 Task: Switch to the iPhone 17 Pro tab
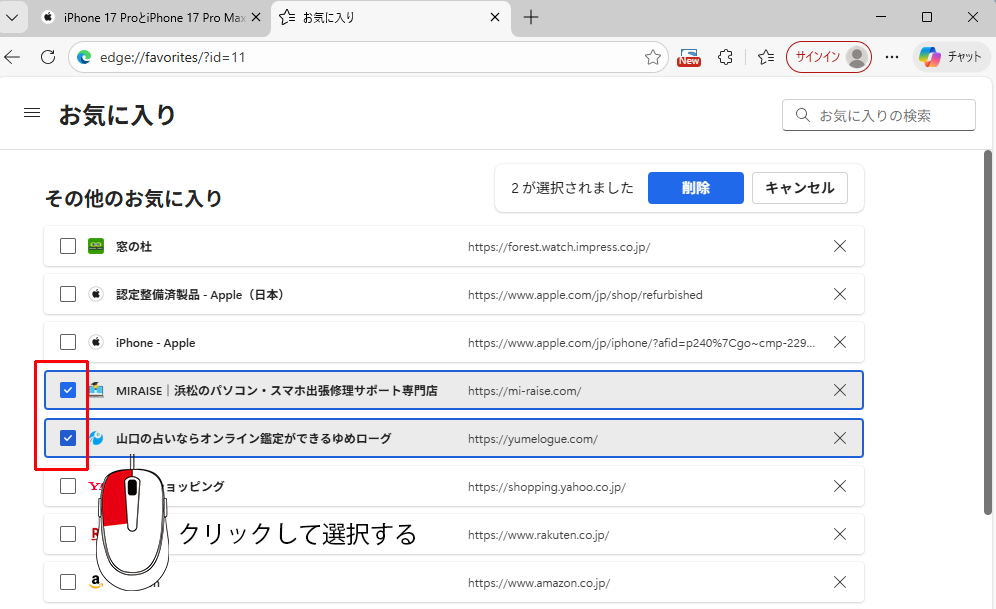(150, 17)
